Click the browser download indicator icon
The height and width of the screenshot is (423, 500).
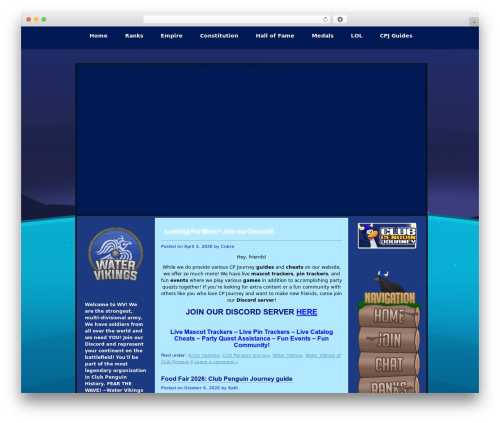click(x=340, y=19)
